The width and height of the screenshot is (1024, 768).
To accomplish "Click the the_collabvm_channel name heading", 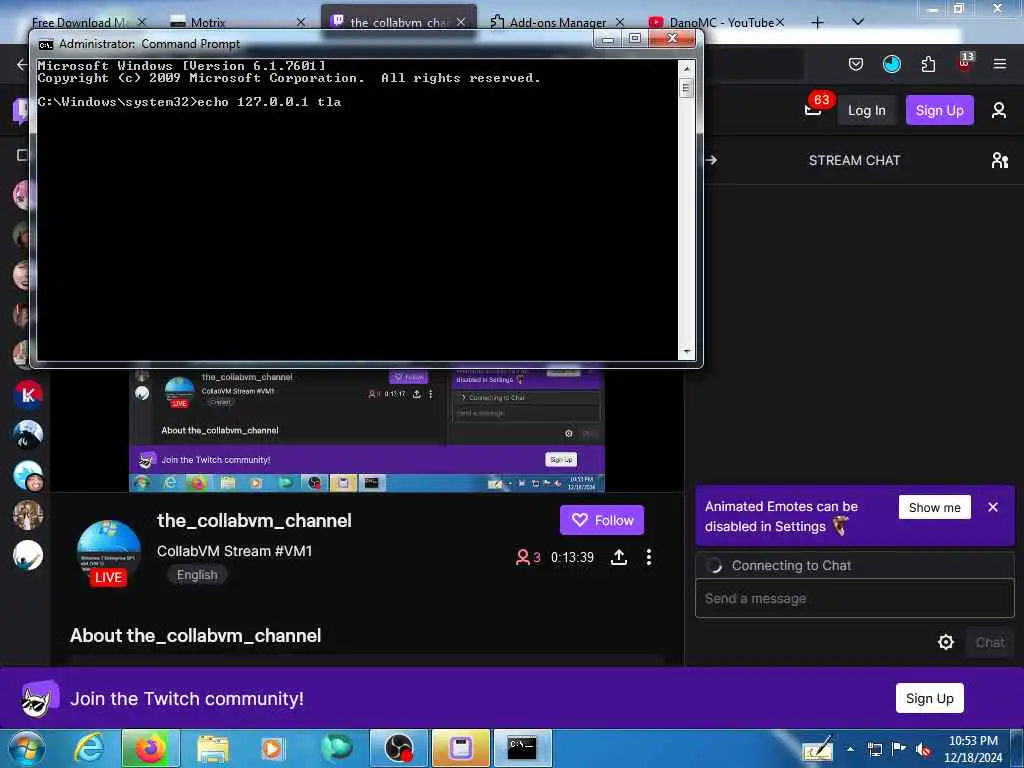I will [x=254, y=520].
